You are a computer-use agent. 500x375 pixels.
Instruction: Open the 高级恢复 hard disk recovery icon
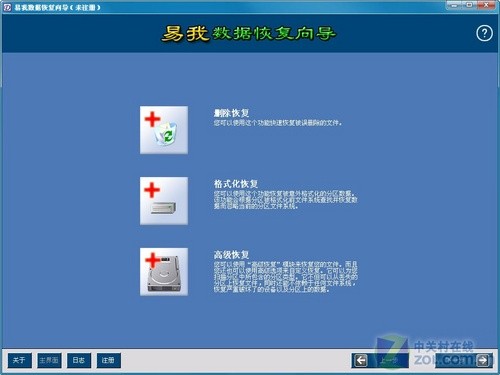point(164,272)
